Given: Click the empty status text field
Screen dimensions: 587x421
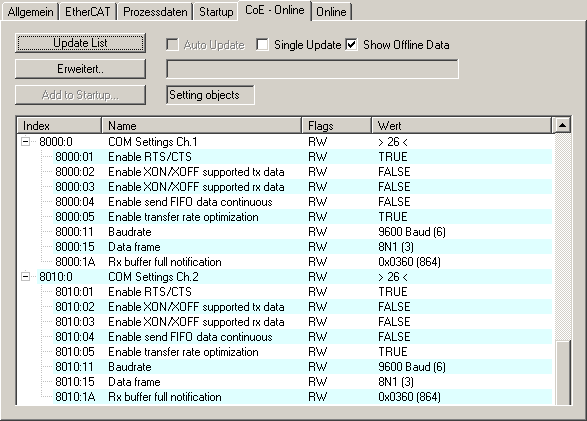Looking at the screenshot, I should pos(312,69).
